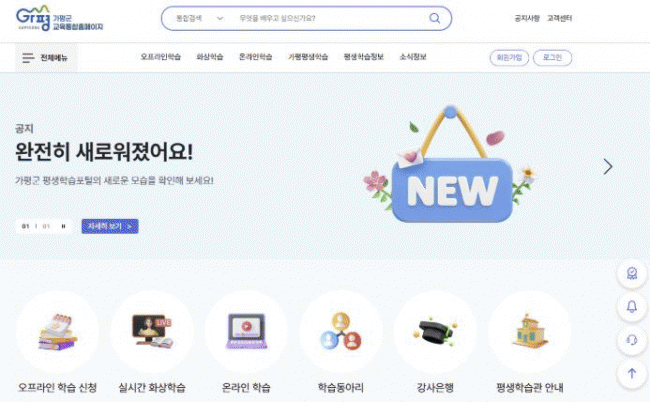Click the headset support floating icon
Screen dimensions: 650x402
[632, 340]
